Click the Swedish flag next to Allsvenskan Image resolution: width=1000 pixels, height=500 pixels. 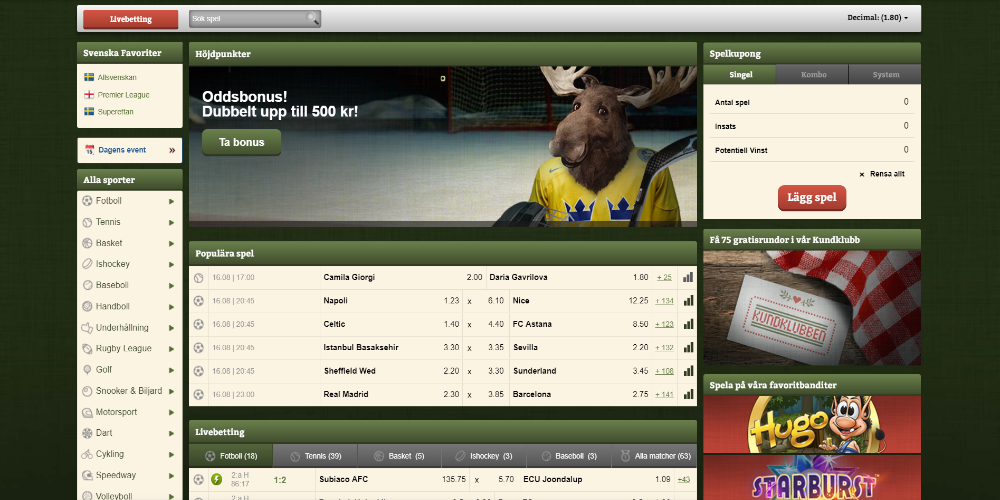[89, 77]
